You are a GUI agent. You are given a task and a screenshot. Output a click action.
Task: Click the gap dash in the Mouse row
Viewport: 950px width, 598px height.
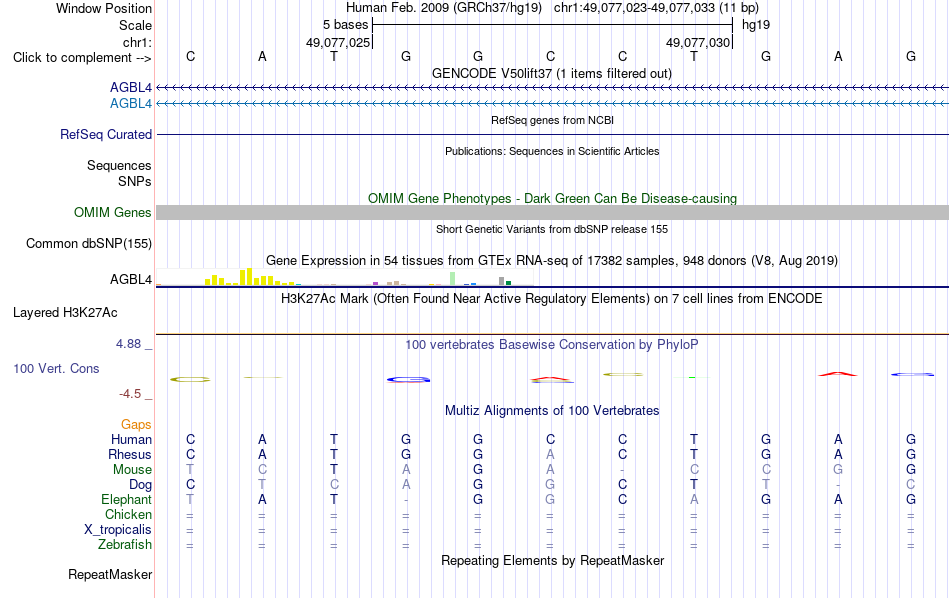pyautogui.click(x=622, y=470)
